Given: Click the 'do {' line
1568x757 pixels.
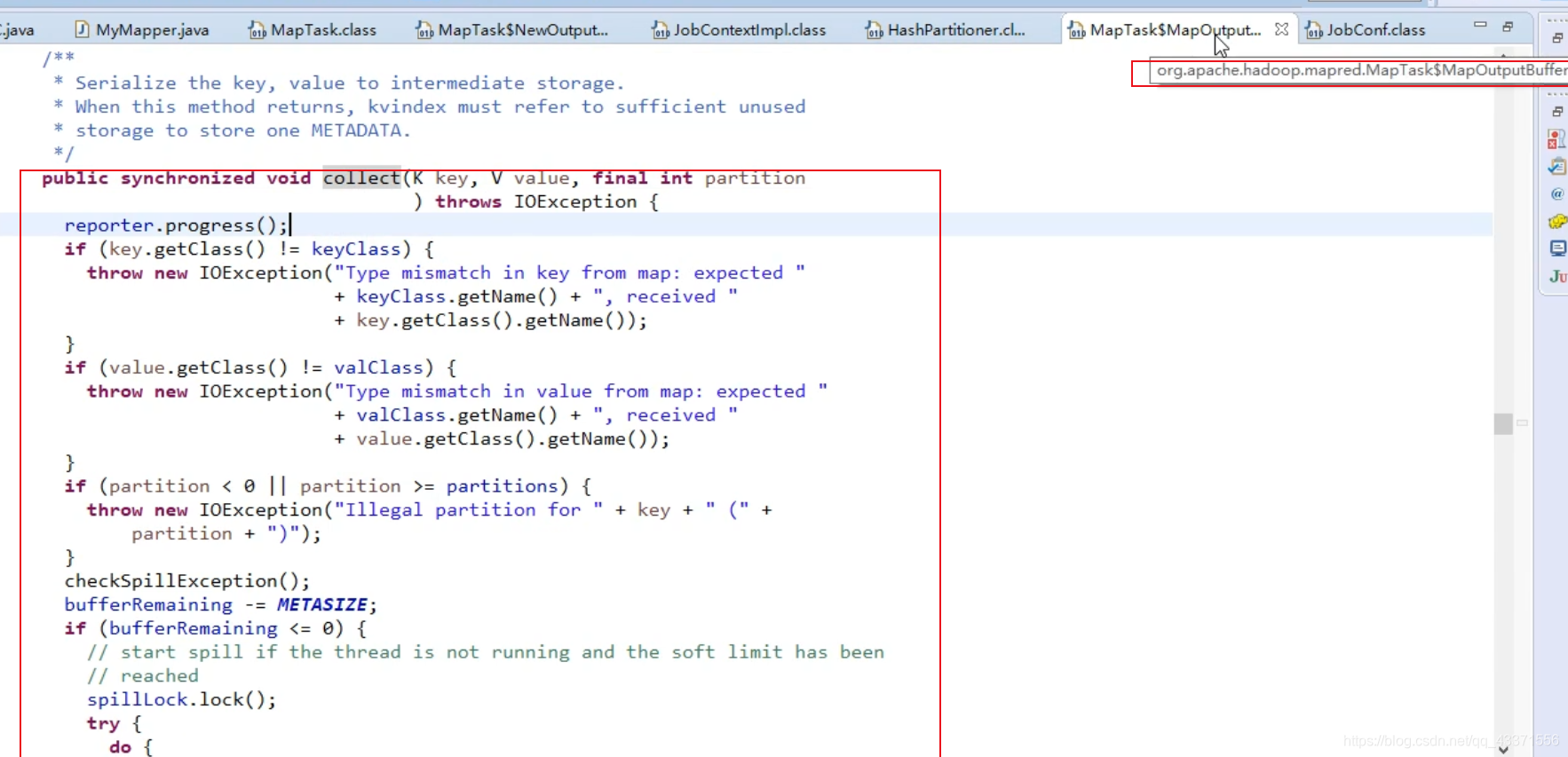Looking at the screenshot, I should [x=131, y=747].
